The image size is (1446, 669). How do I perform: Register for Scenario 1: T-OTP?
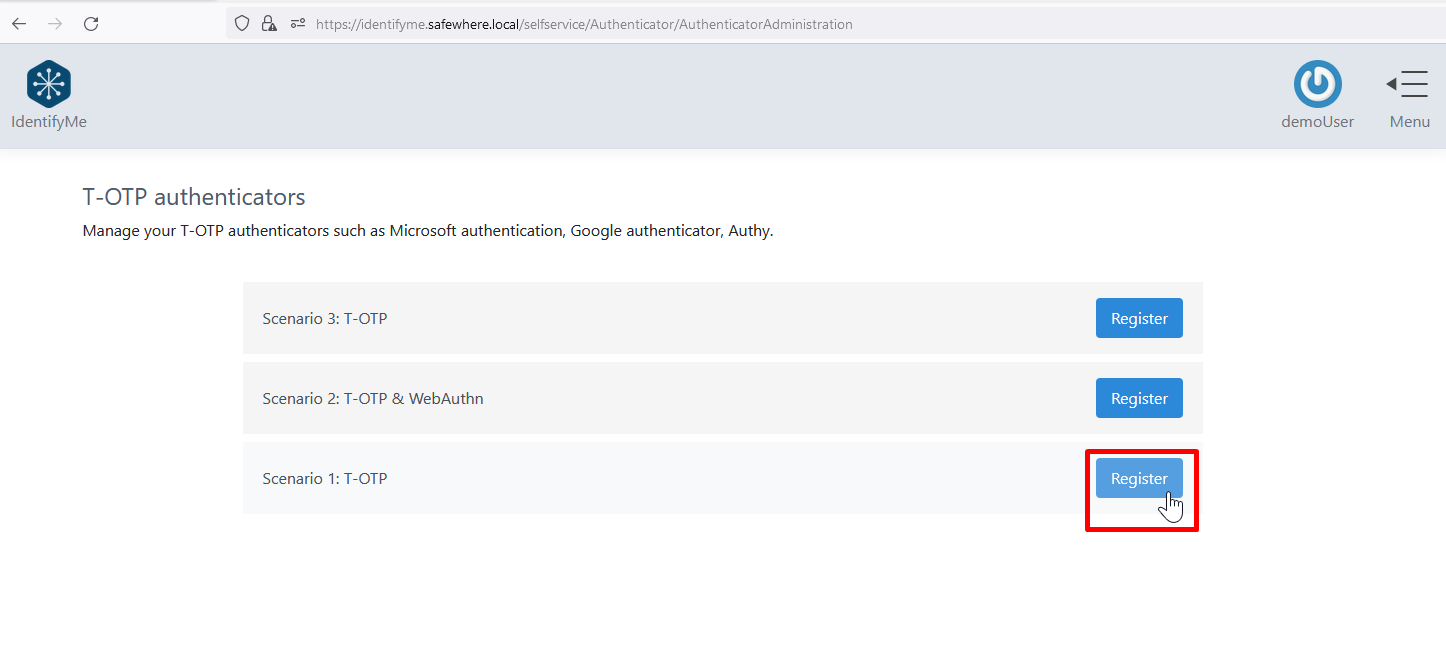point(1139,478)
